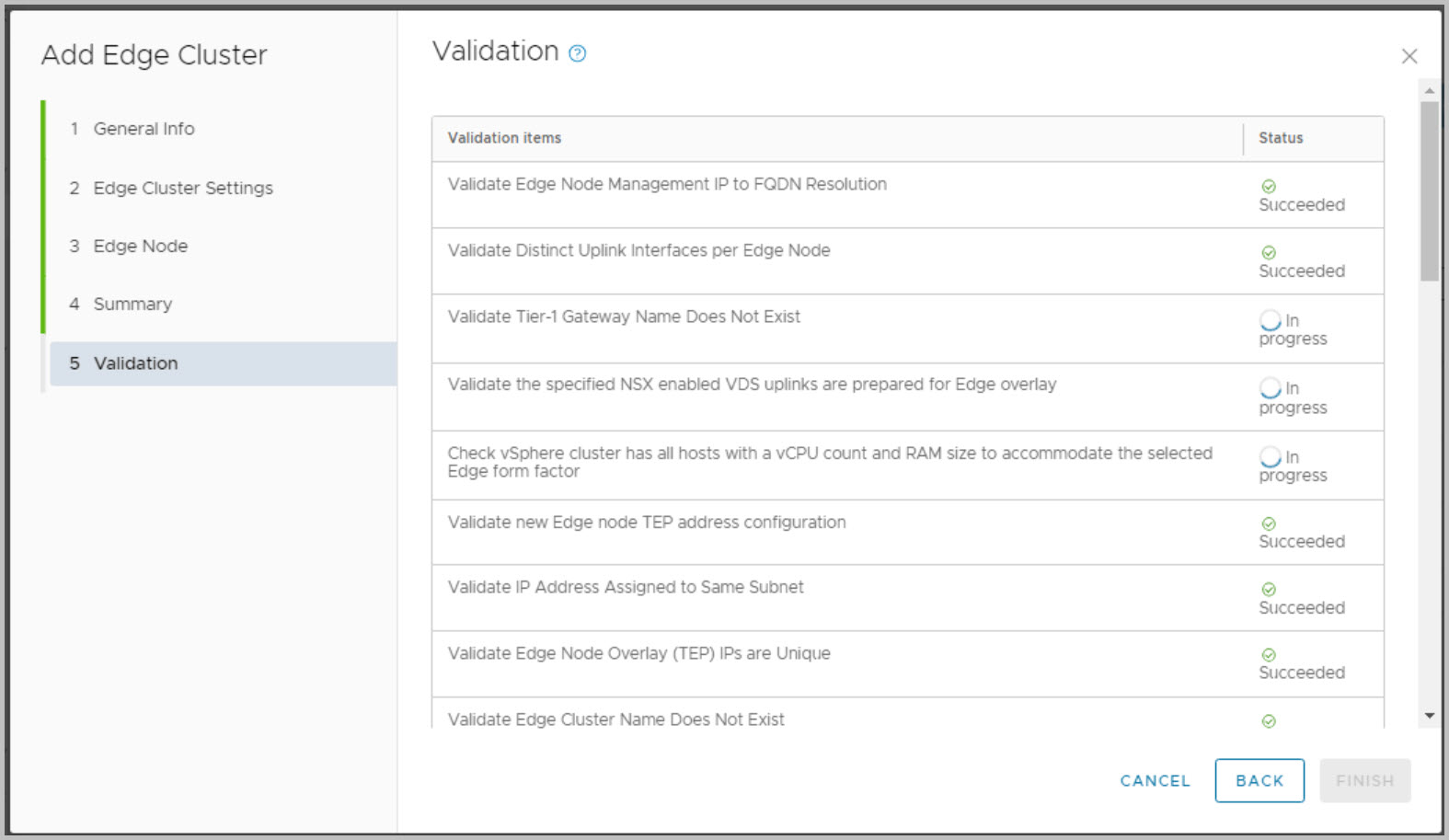Viewport: 1449px width, 840px height.
Task: Click the scroll down arrow of validation list
Action: [x=1429, y=715]
